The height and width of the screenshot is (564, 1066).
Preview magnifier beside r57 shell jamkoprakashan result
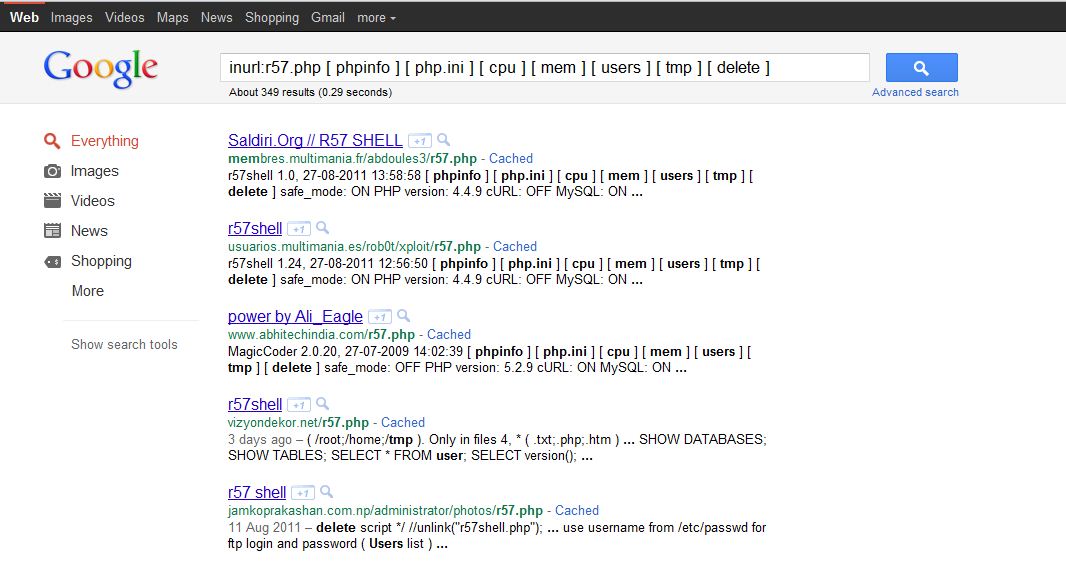pyautogui.click(x=326, y=492)
